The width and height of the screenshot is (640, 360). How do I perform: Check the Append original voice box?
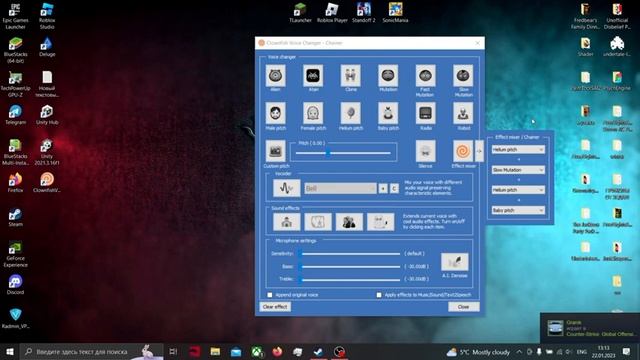point(270,295)
